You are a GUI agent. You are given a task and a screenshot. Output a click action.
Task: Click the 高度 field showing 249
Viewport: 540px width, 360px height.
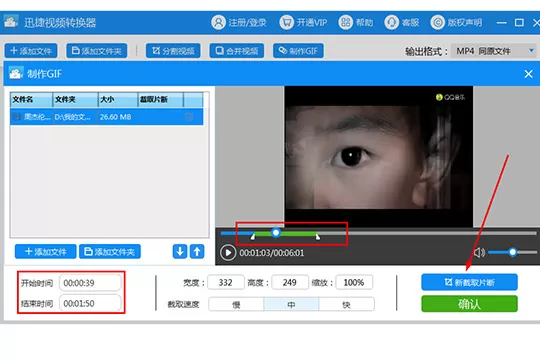pyautogui.click(x=290, y=282)
